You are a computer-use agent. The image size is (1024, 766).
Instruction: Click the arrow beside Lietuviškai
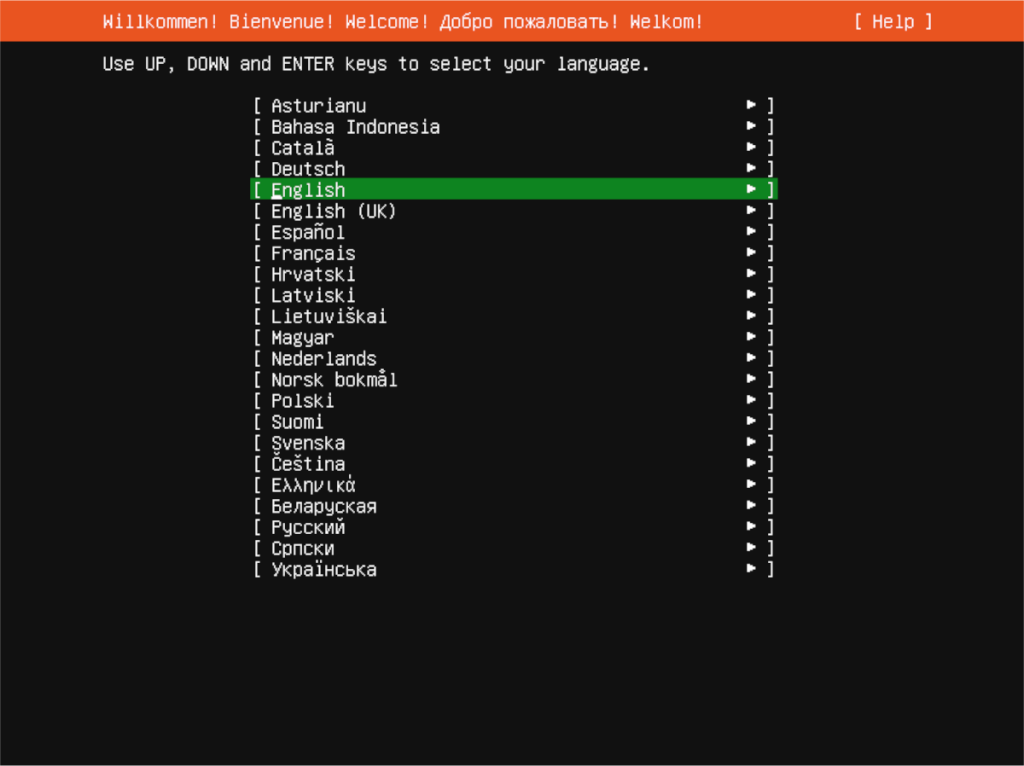point(751,315)
